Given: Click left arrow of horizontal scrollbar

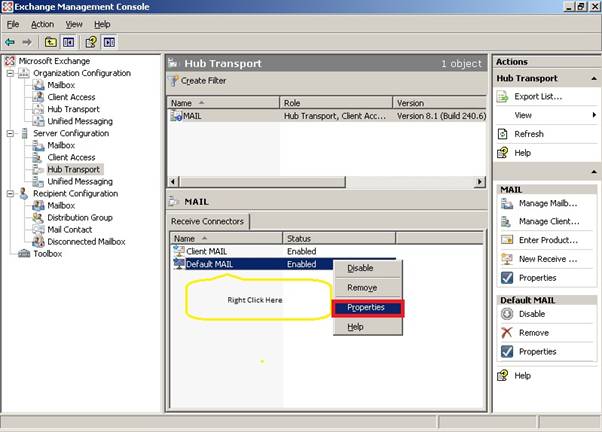Looking at the screenshot, I should pos(173,182).
